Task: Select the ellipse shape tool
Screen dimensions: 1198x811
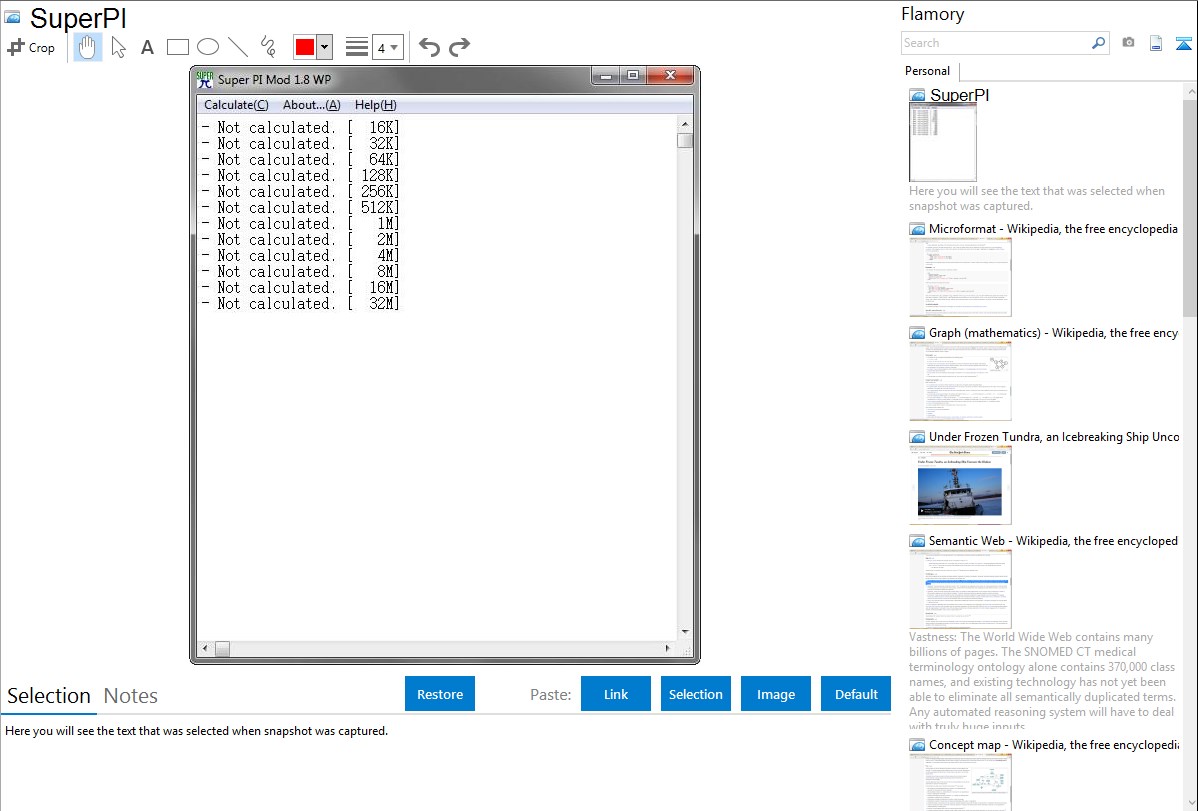Action: [208, 47]
